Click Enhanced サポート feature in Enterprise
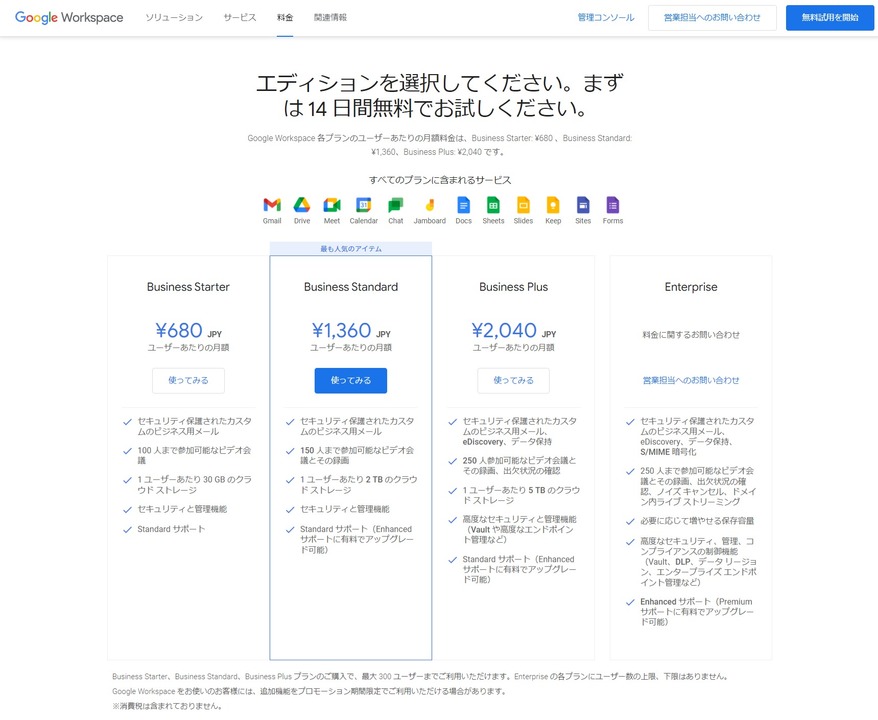Viewport: 878px width, 720px height. 697,611
